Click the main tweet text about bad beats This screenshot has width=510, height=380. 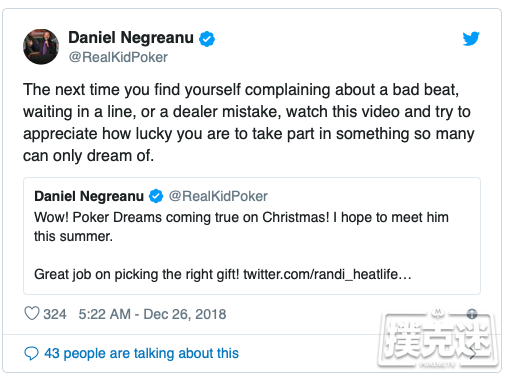tap(248, 123)
